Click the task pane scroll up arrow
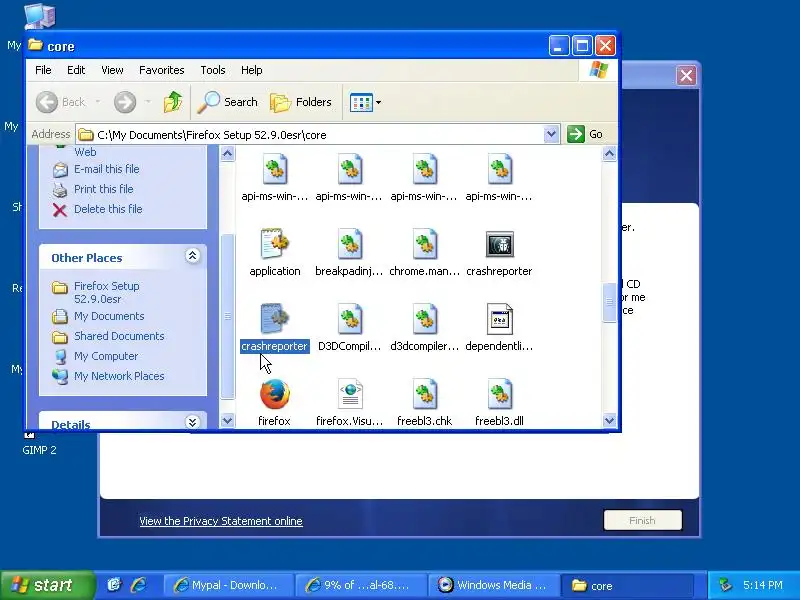800x600 pixels. point(228,153)
